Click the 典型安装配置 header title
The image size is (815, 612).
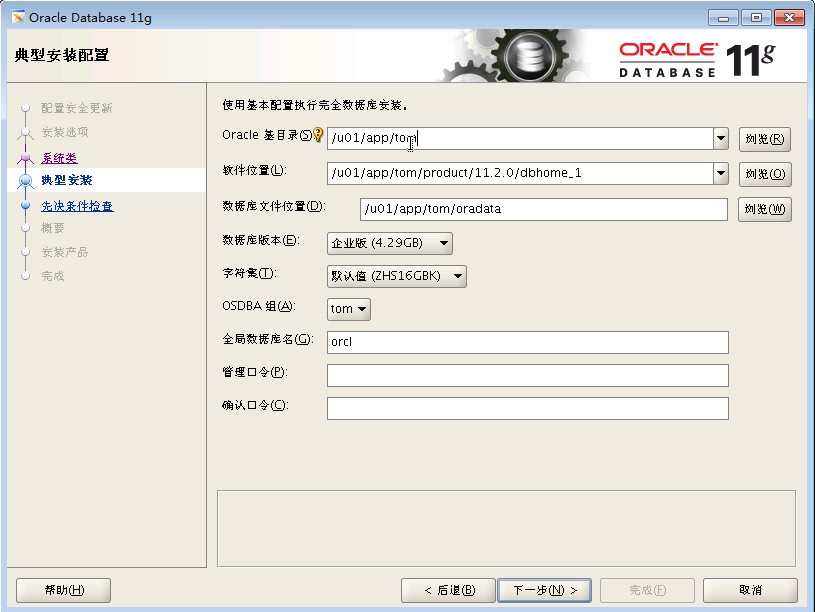coord(62,55)
